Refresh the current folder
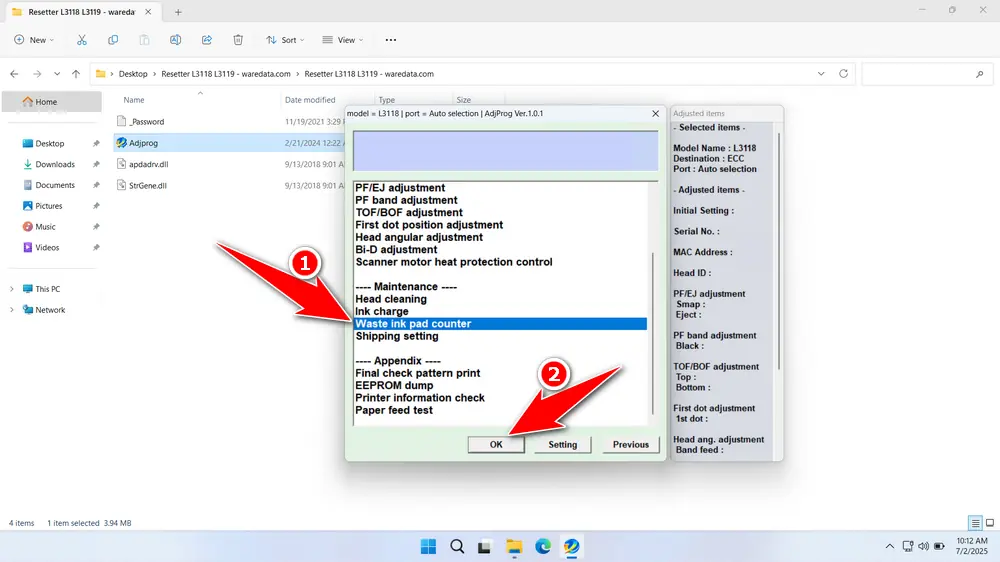1000x562 pixels. (843, 74)
